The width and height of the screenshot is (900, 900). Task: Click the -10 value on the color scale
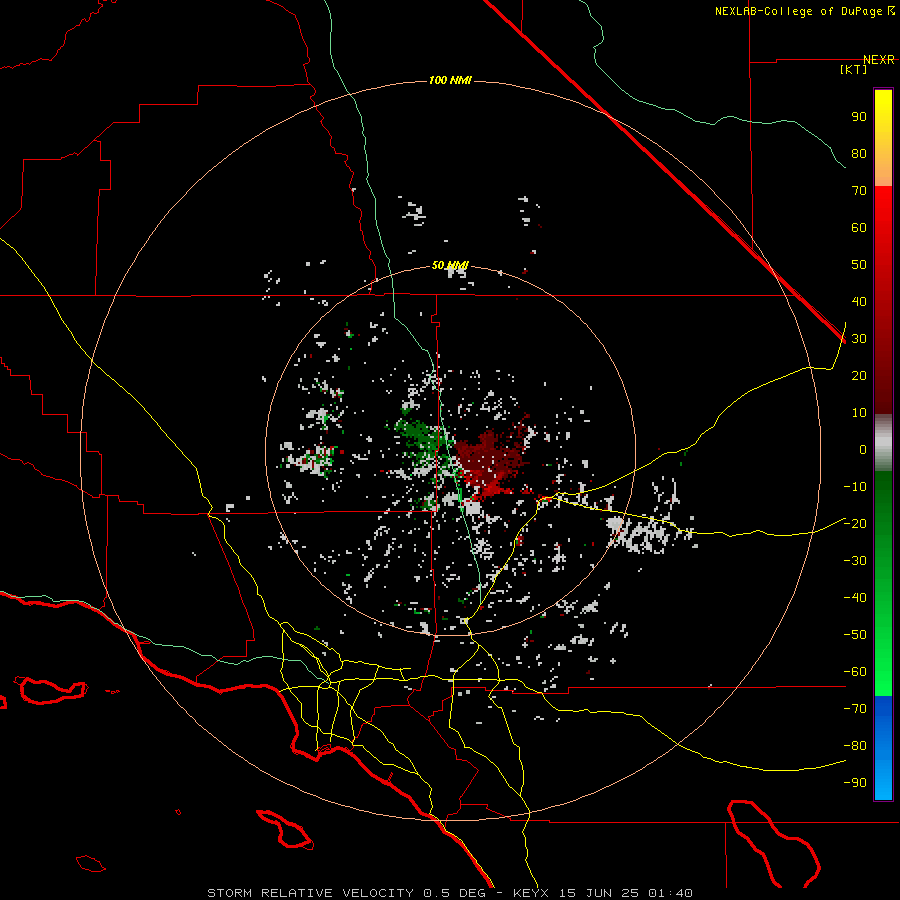(x=855, y=487)
